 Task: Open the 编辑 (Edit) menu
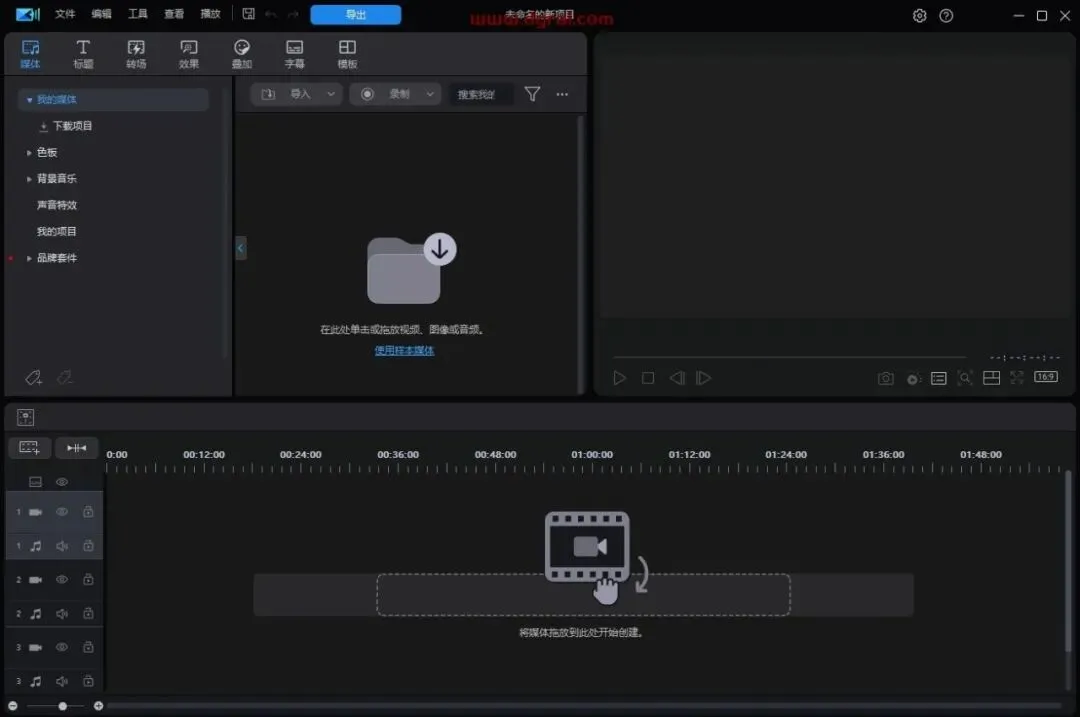point(101,14)
